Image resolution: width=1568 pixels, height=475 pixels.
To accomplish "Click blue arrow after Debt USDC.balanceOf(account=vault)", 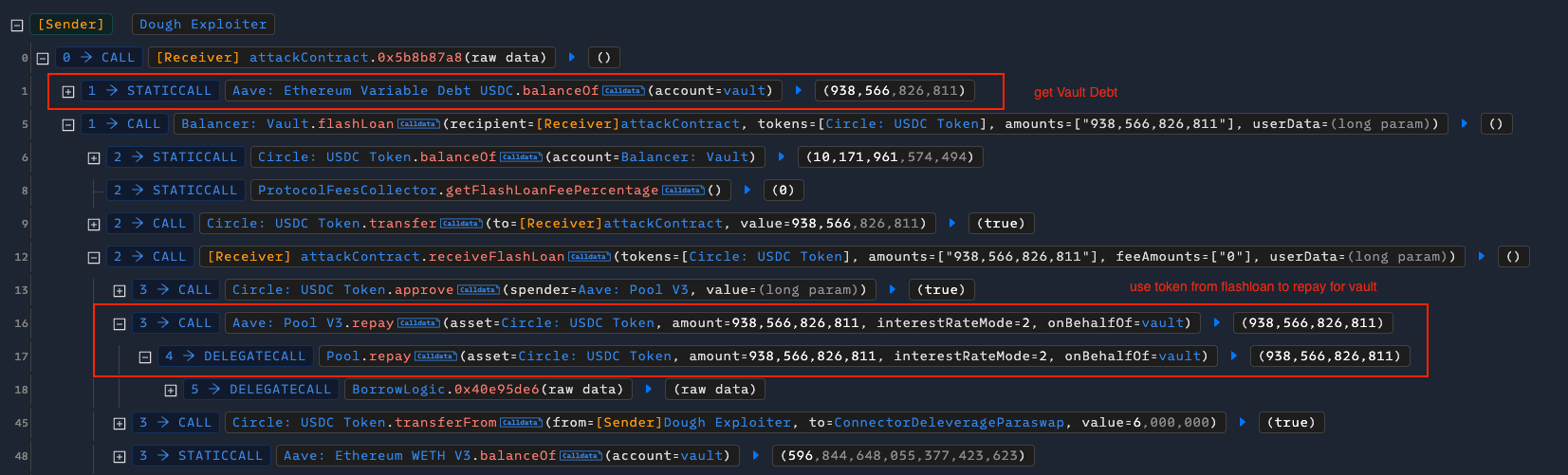I will 799,91.
